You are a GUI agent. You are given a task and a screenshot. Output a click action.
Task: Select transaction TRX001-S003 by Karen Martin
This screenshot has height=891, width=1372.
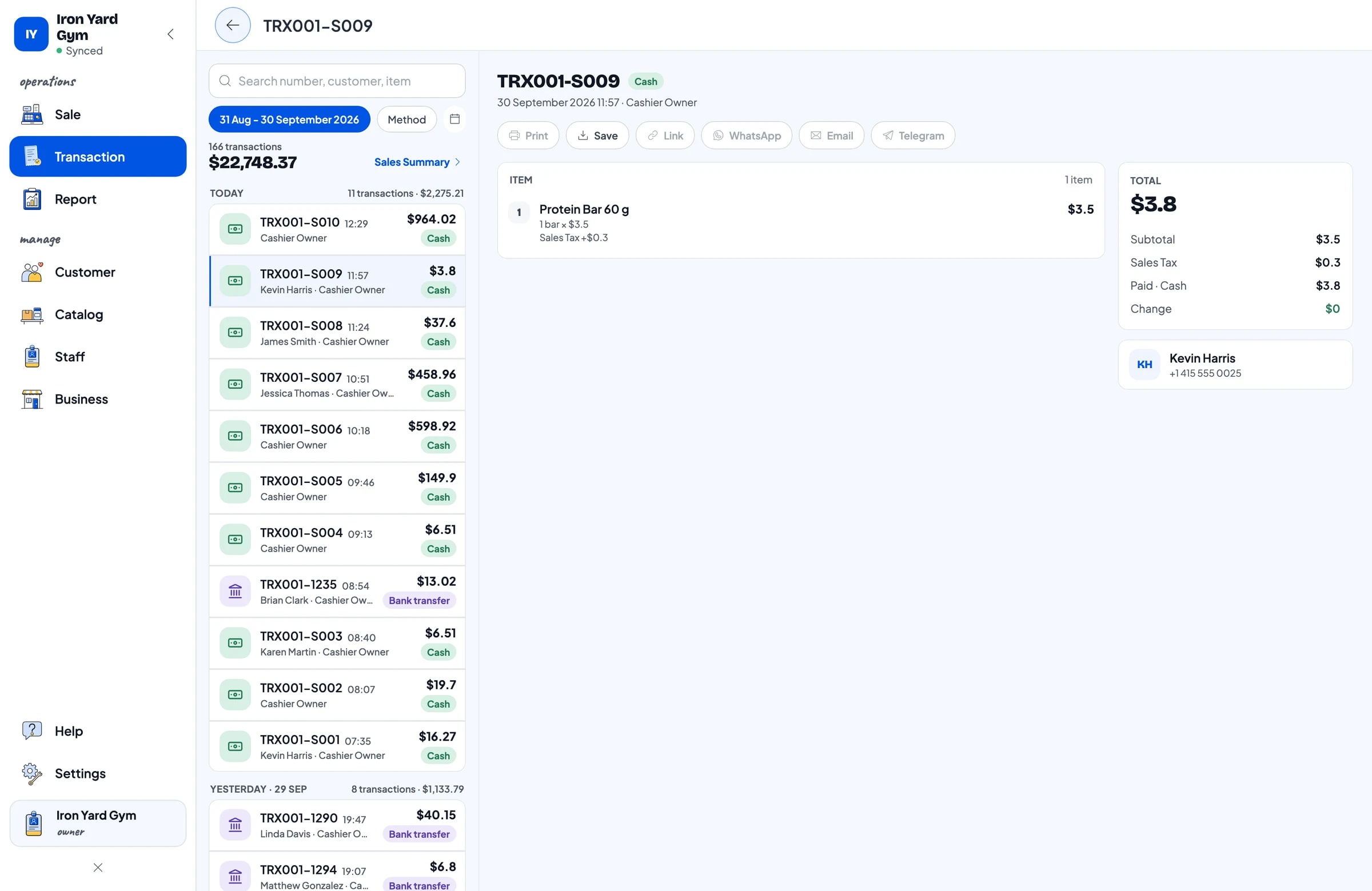[x=337, y=643]
